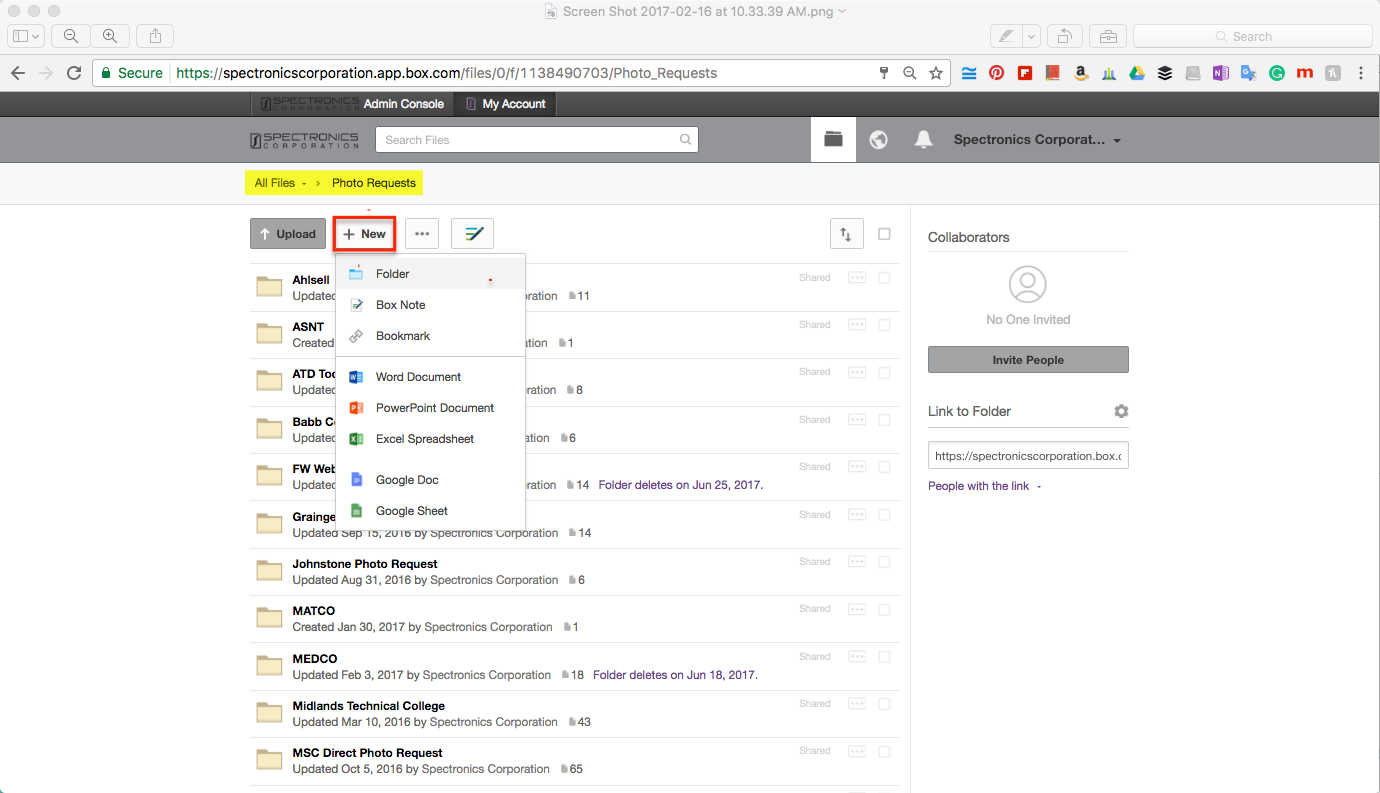Click the globe icon in Box header

(878, 140)
